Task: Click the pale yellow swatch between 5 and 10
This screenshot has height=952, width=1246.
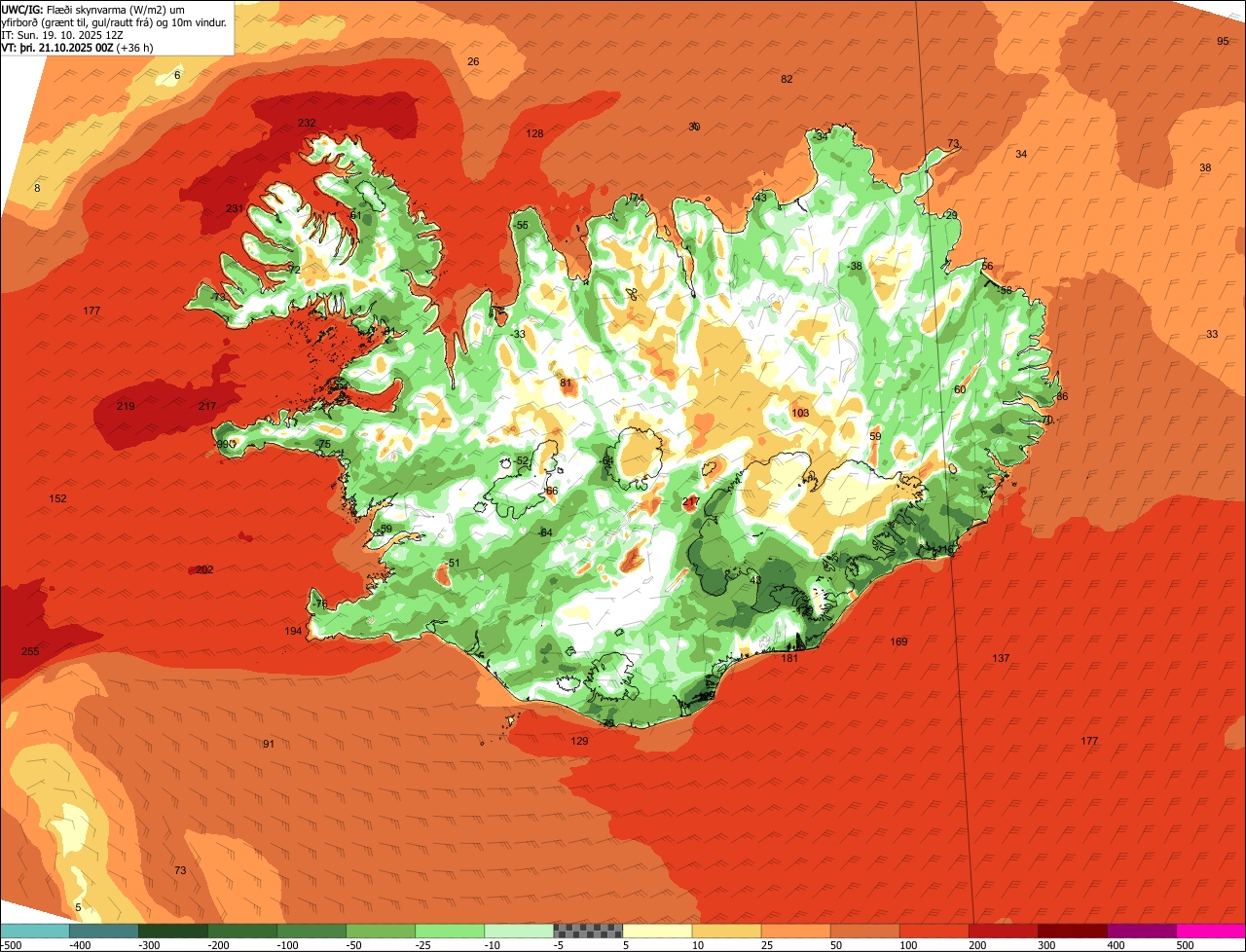Action: pyautogui.click(x=657, y=931)
